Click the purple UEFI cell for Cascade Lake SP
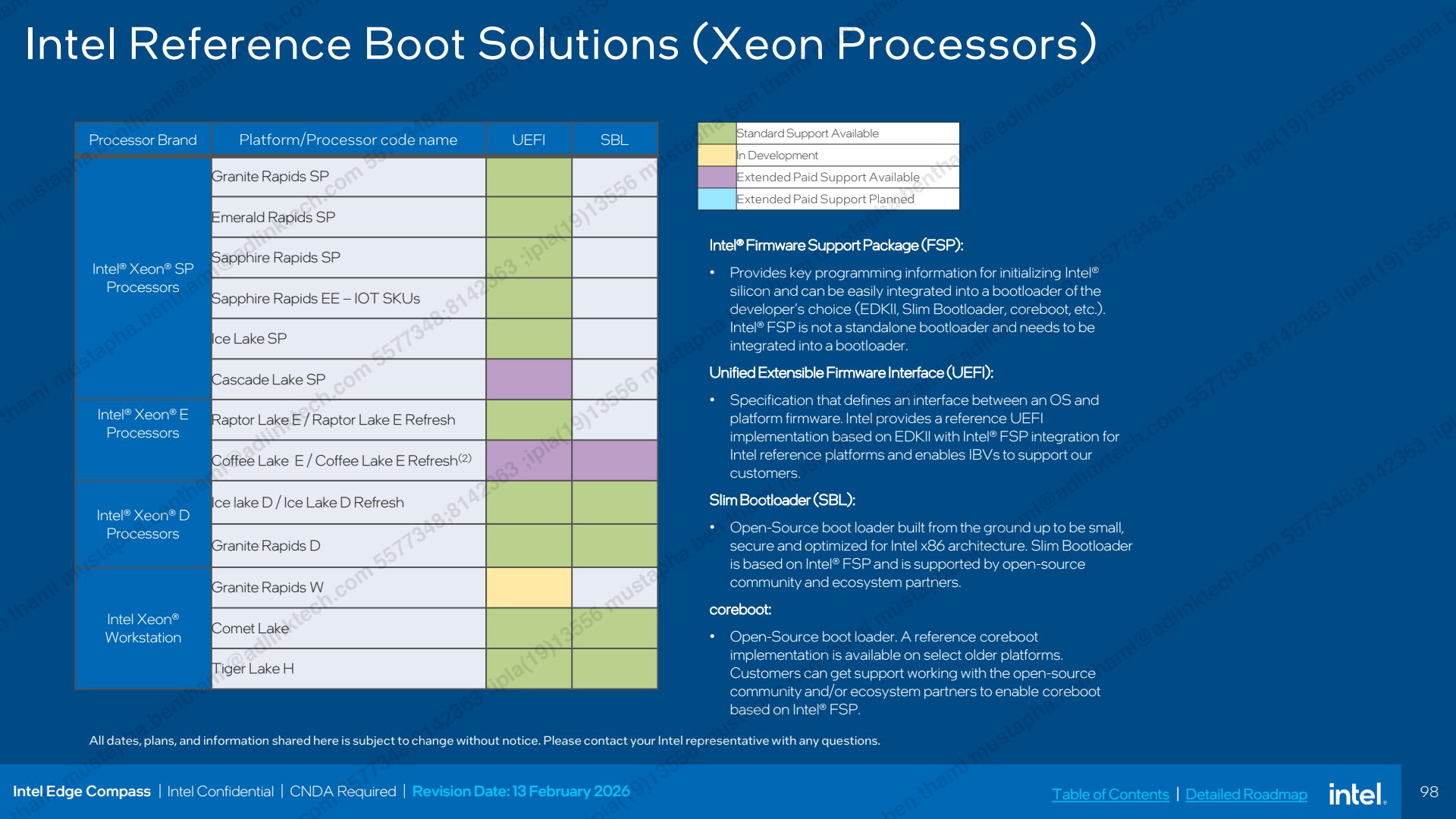The height and width of the screenshot is (819, 1456). click(529, 379)
